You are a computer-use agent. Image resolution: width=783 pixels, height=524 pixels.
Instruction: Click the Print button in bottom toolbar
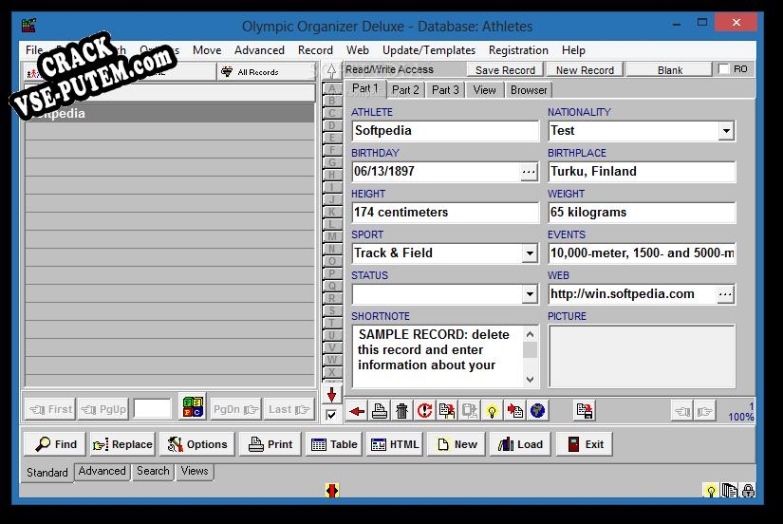(270, 444)
